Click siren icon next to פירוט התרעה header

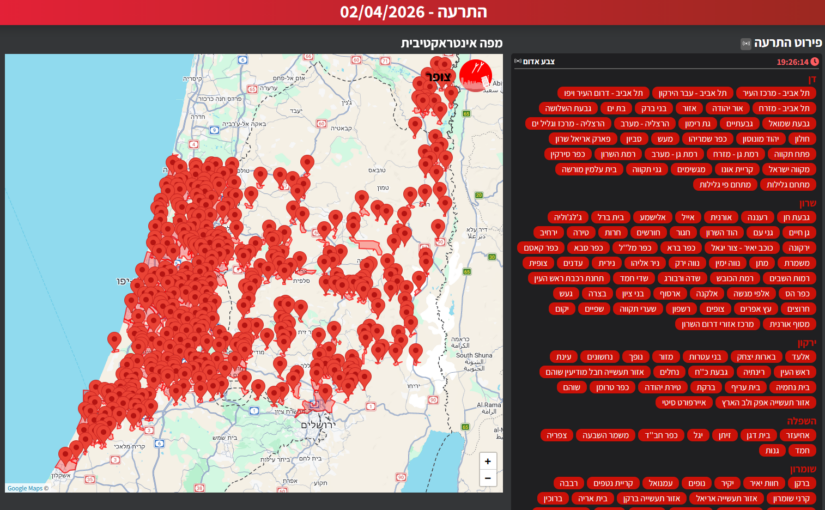click(746, 44)
